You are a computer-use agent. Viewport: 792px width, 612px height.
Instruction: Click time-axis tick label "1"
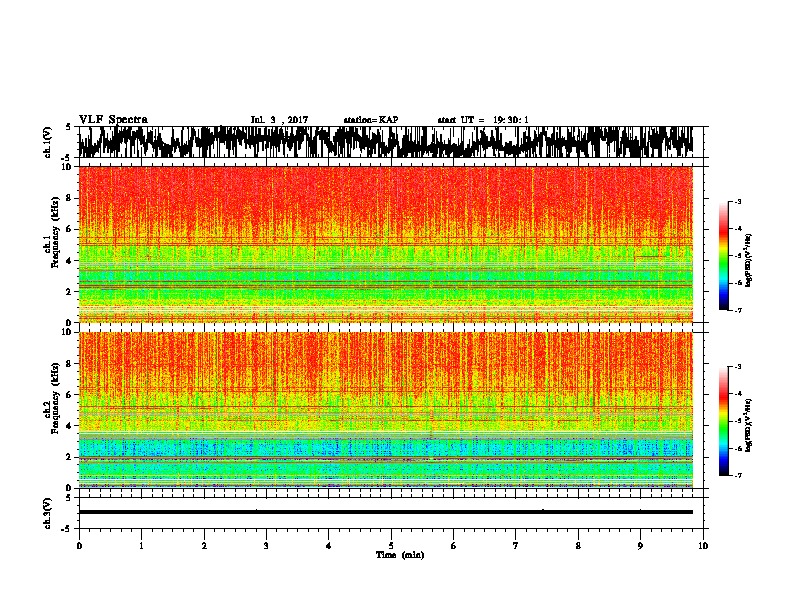[141, 546]
